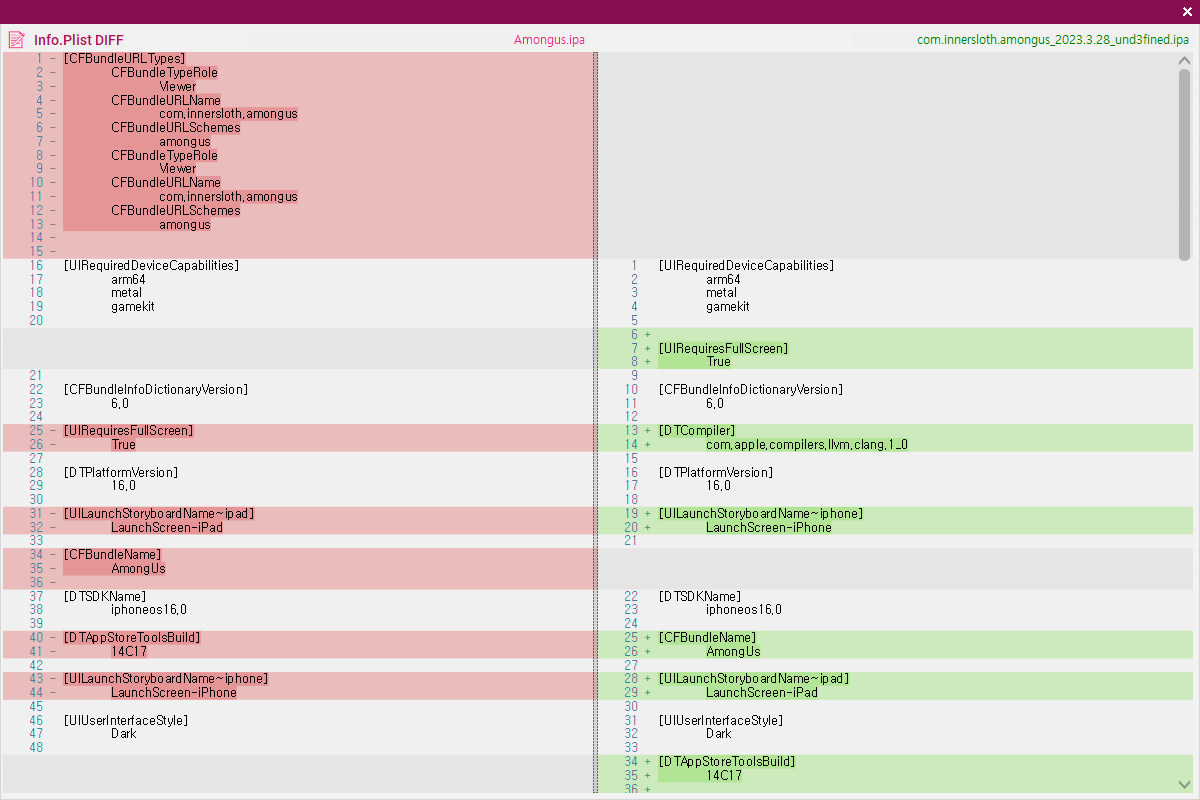This screenshot has width=1200, height=800.
Task: Select the added [DTCompiler] line
Action: click(696, 431)
